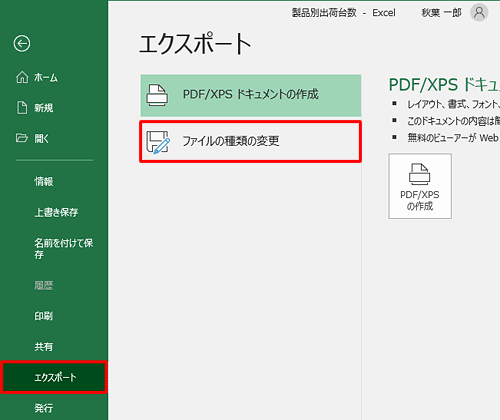Click the user account avatar icon
Viewport: 500px width, 420px height.
[x=479, y=13]
